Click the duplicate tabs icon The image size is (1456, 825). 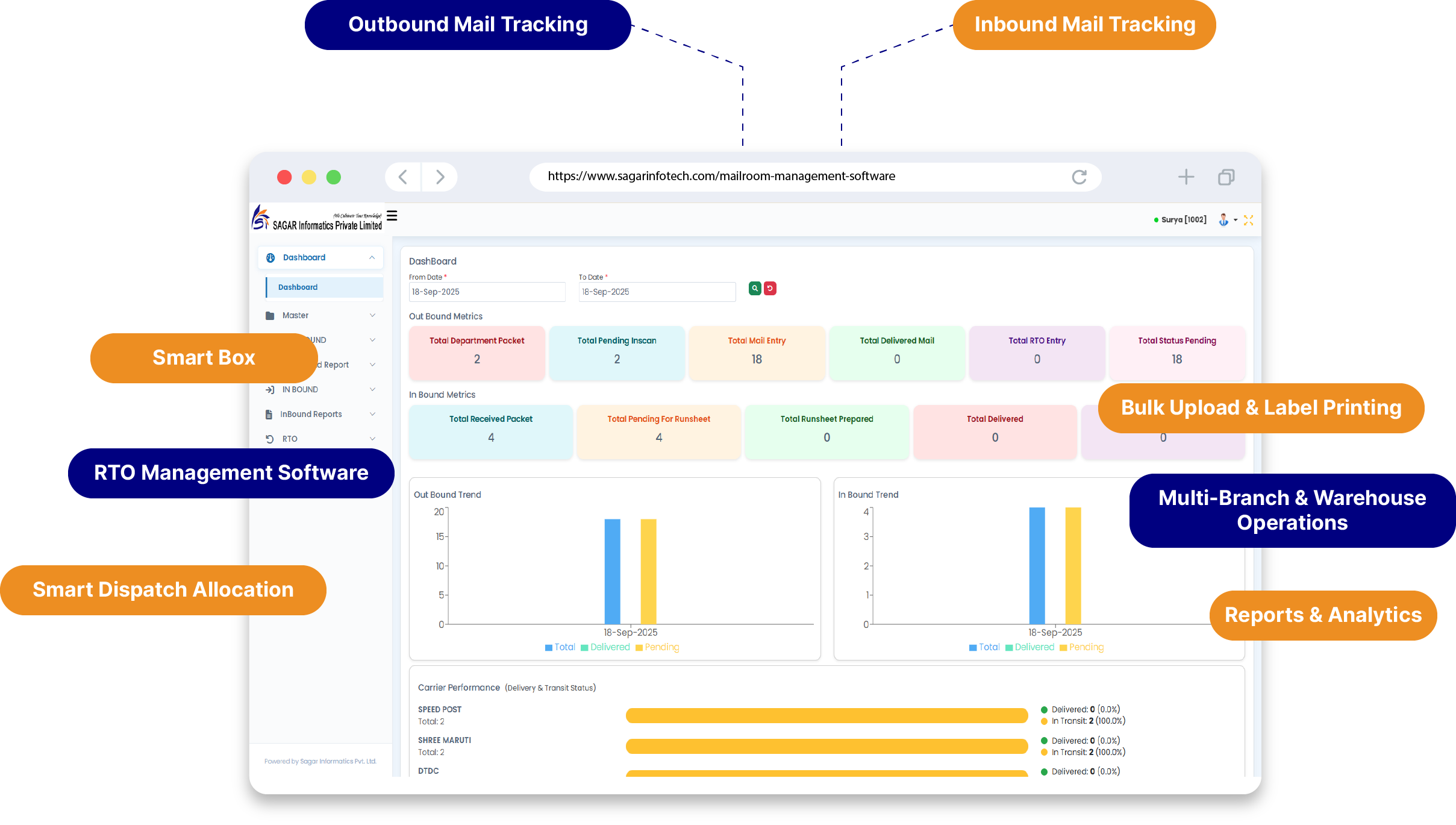(x=1226, y=177)
